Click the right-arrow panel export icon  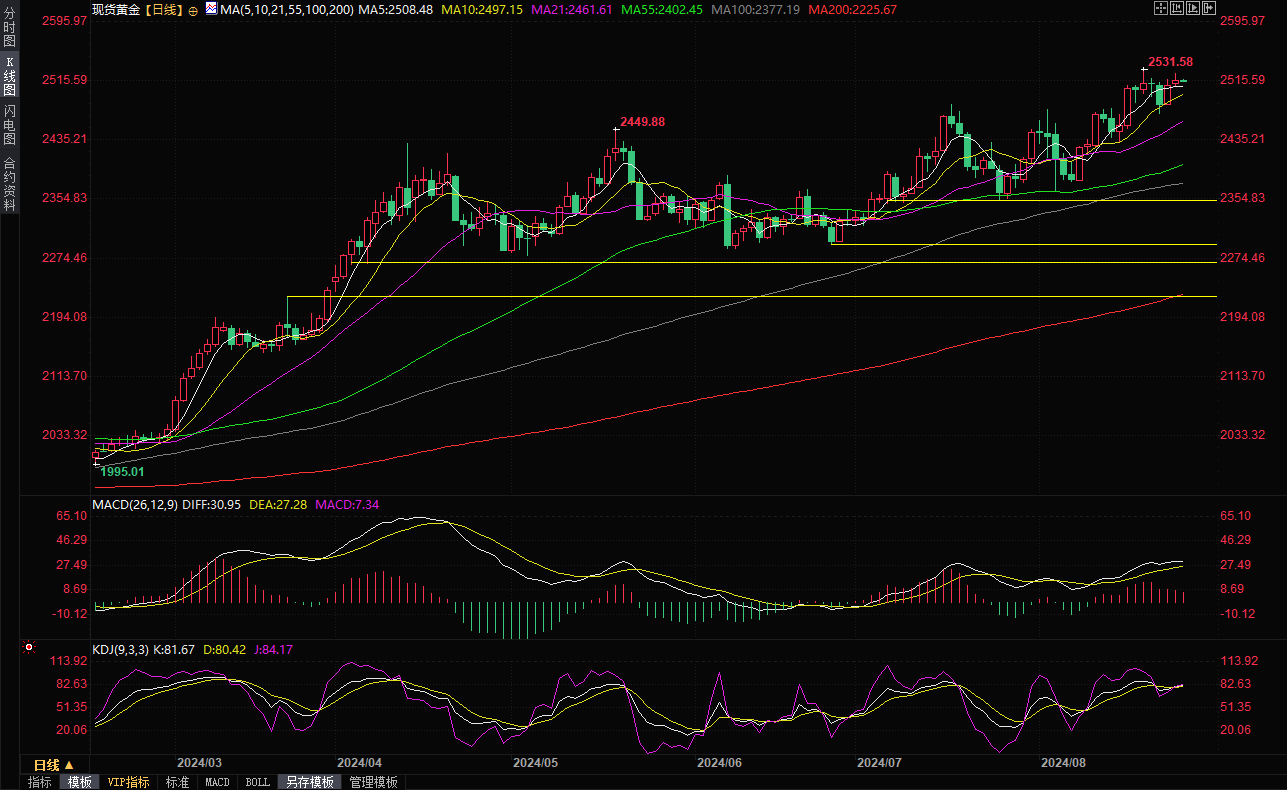[x=1209, y=8]
